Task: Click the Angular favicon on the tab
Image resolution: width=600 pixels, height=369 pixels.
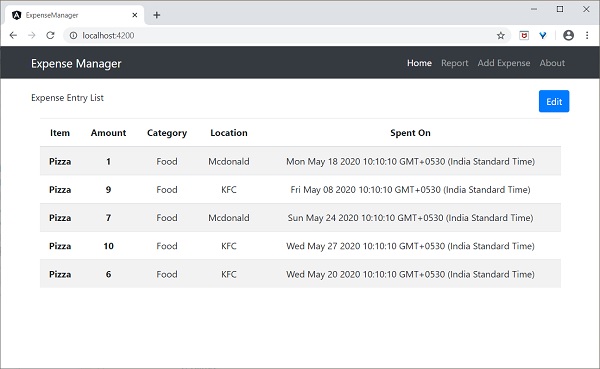Action: click(x=16, y=15)
